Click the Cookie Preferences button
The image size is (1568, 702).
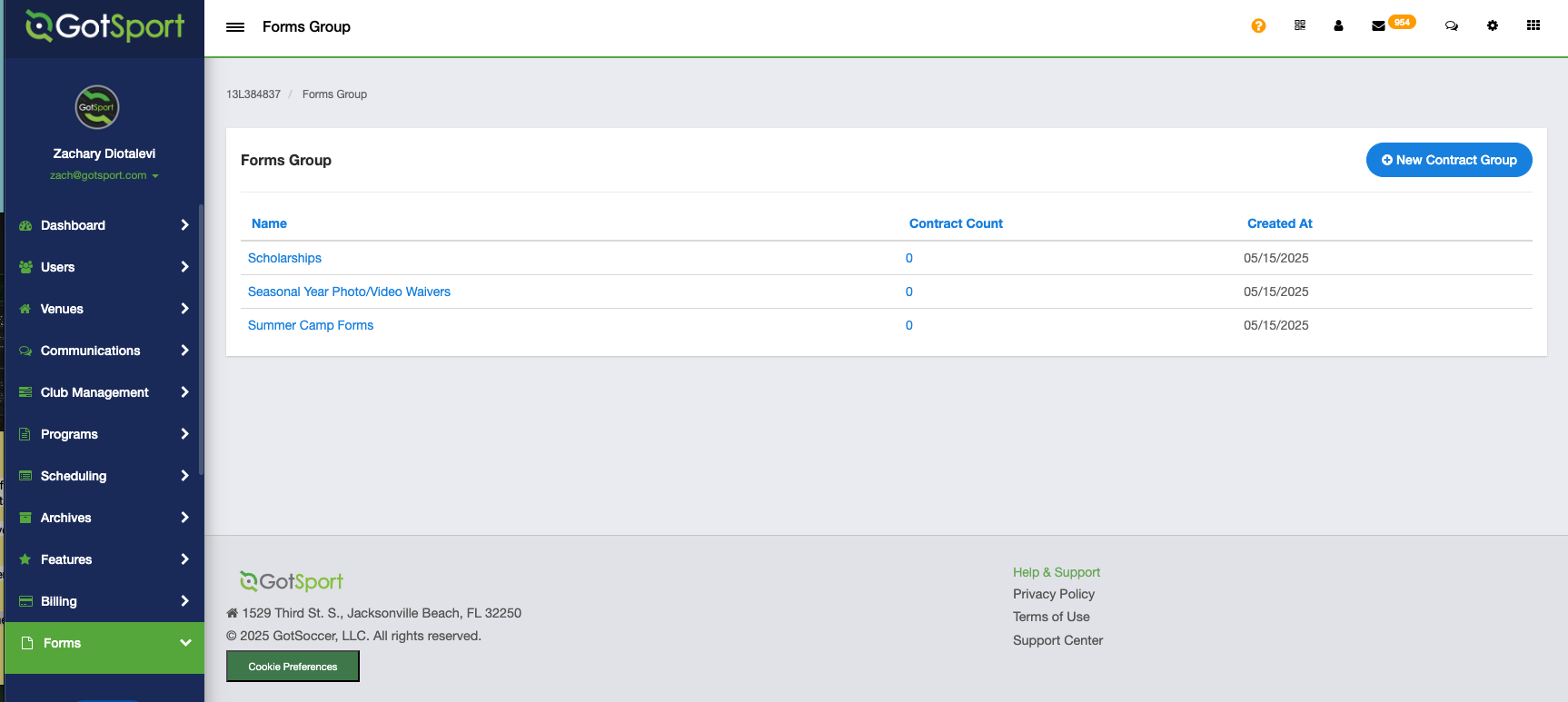(293, 667)
